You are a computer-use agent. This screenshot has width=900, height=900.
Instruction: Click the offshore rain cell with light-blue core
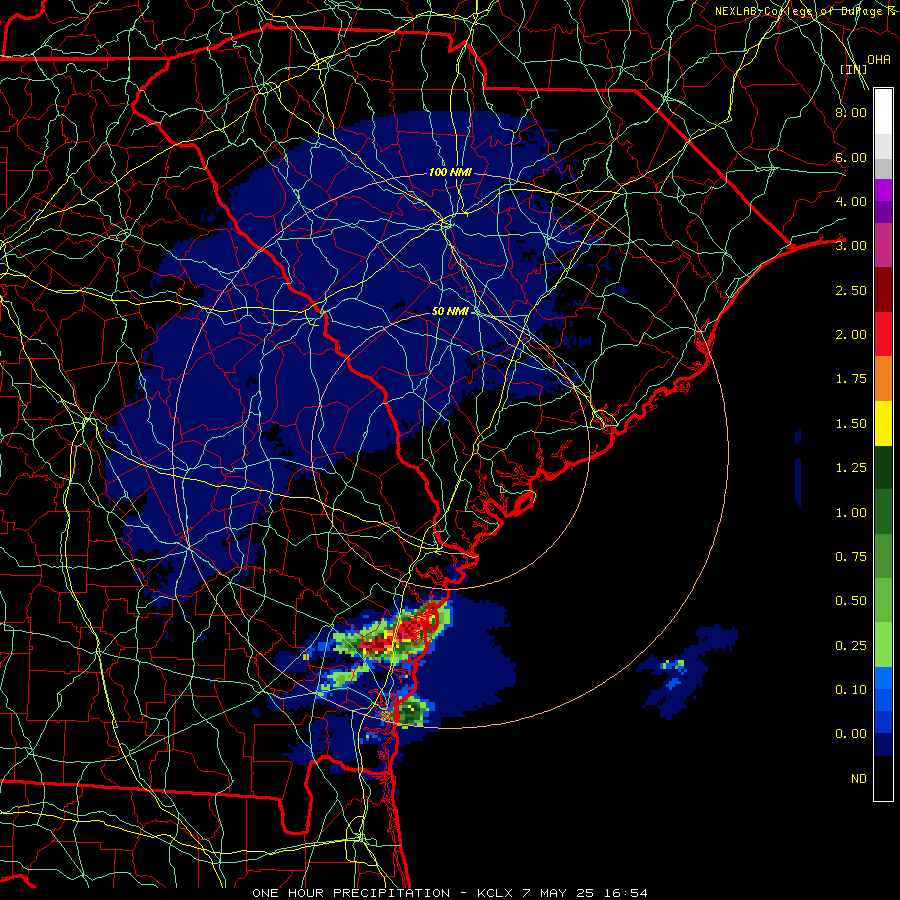pyautogui.click(x=686, y=672)
